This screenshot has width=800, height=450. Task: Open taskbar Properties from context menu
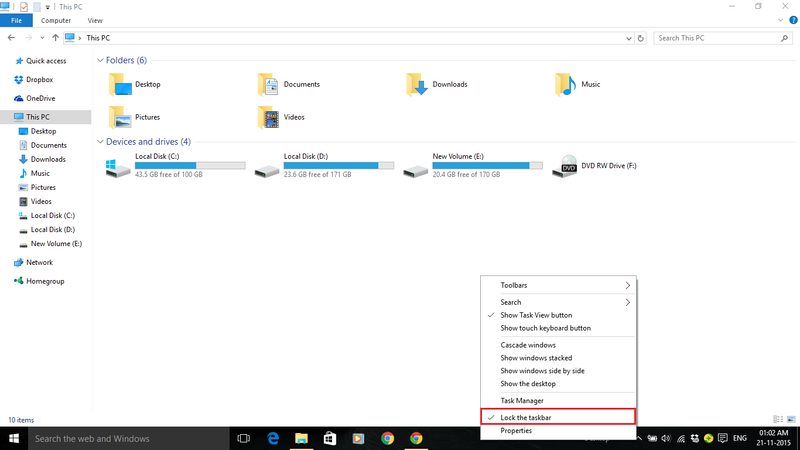point(558,431)
